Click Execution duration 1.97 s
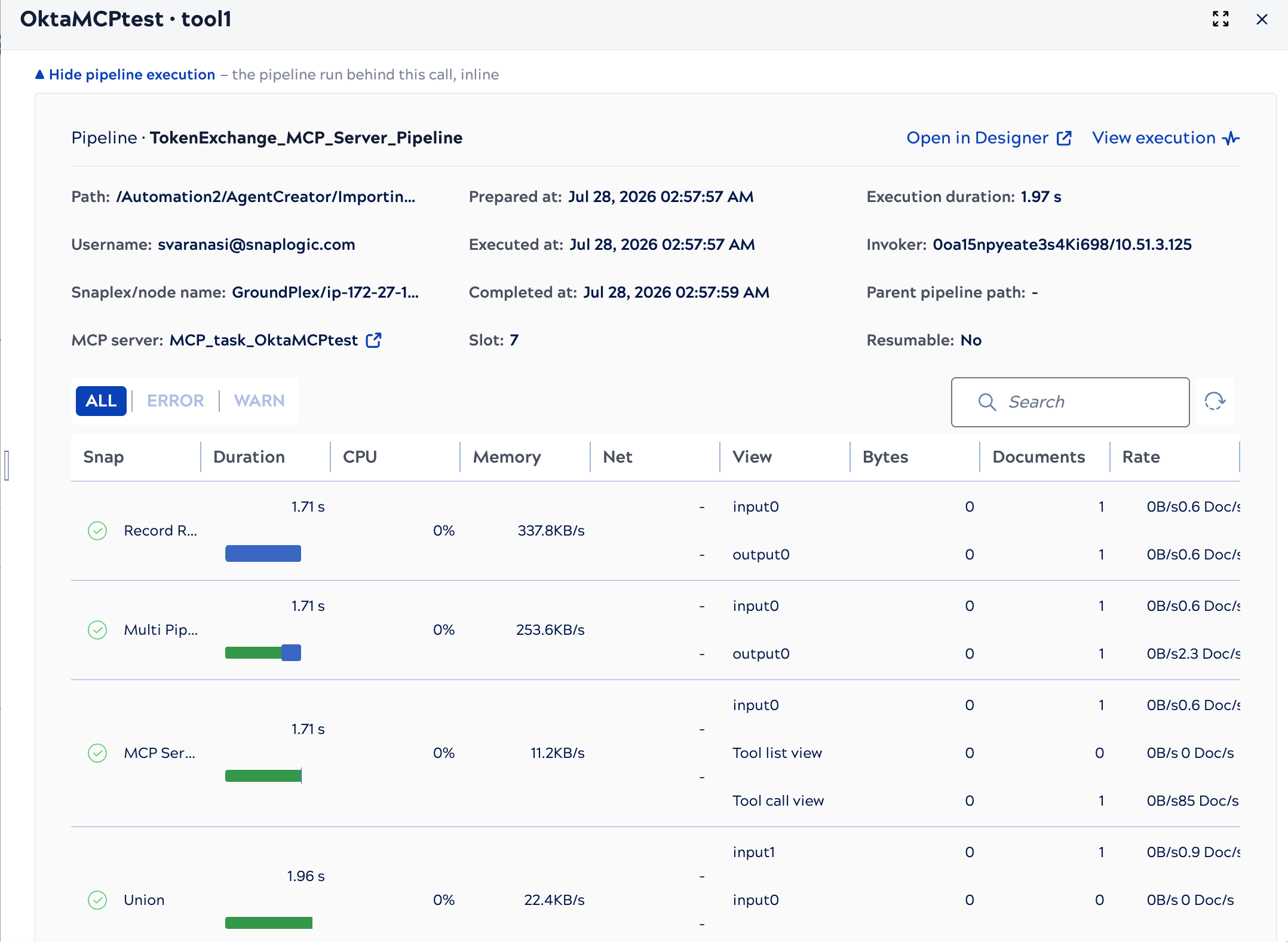The height and width of the screenshot is (942, 1288). [1041, 197]
